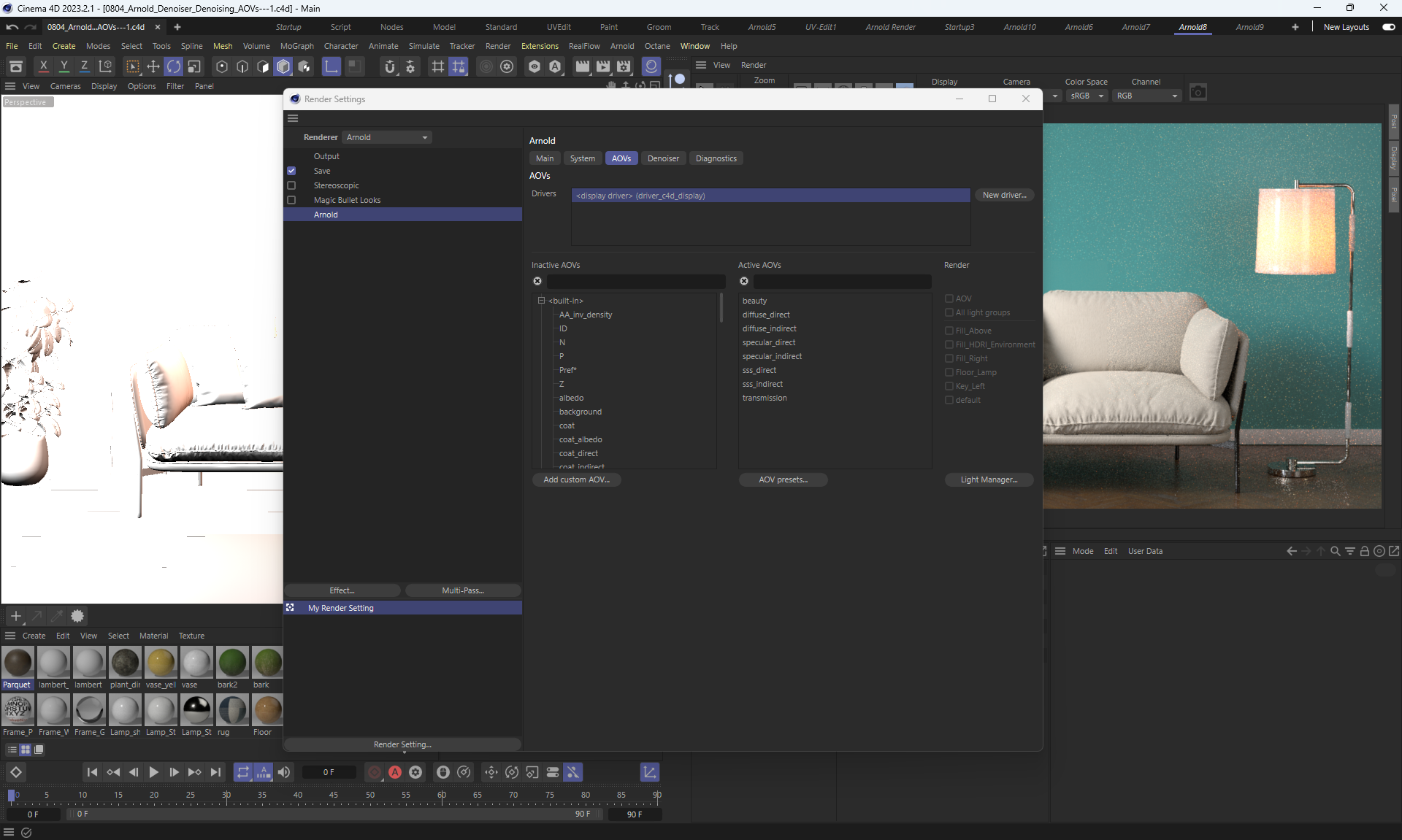Collapse the built-in AOVs tree node
This screenshot has width=1402, height=840.
point(542,301)
